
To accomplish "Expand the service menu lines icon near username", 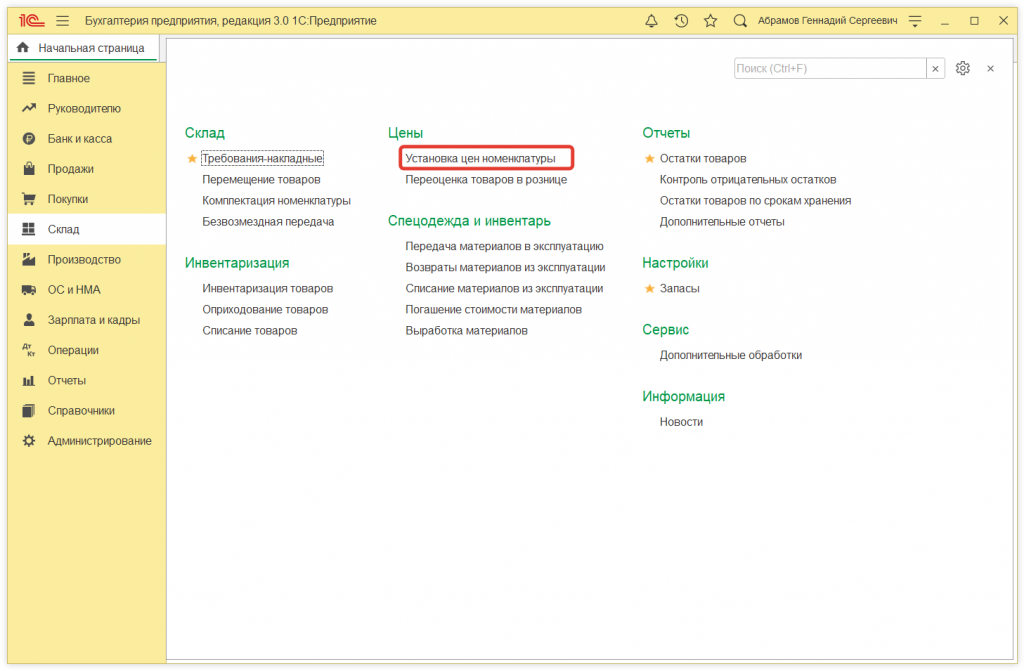I will pos(914,20).
